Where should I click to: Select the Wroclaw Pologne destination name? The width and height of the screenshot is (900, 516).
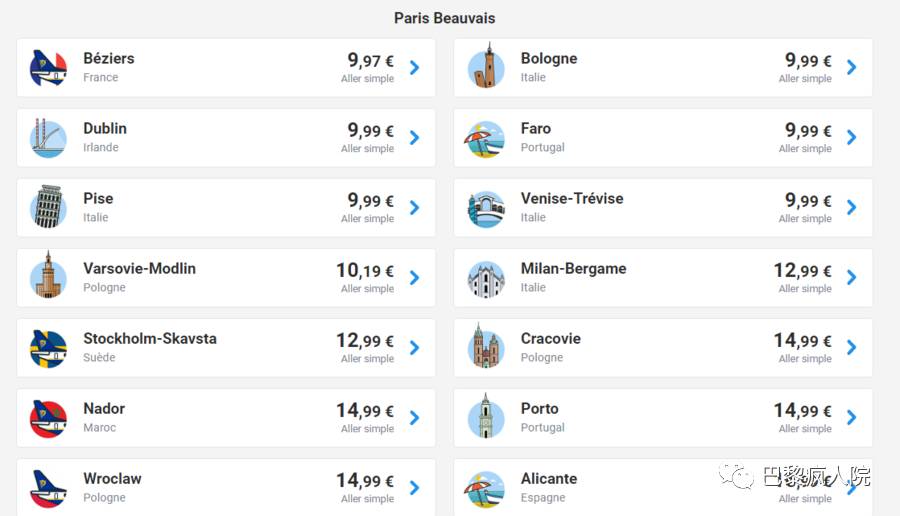[112, 479]
